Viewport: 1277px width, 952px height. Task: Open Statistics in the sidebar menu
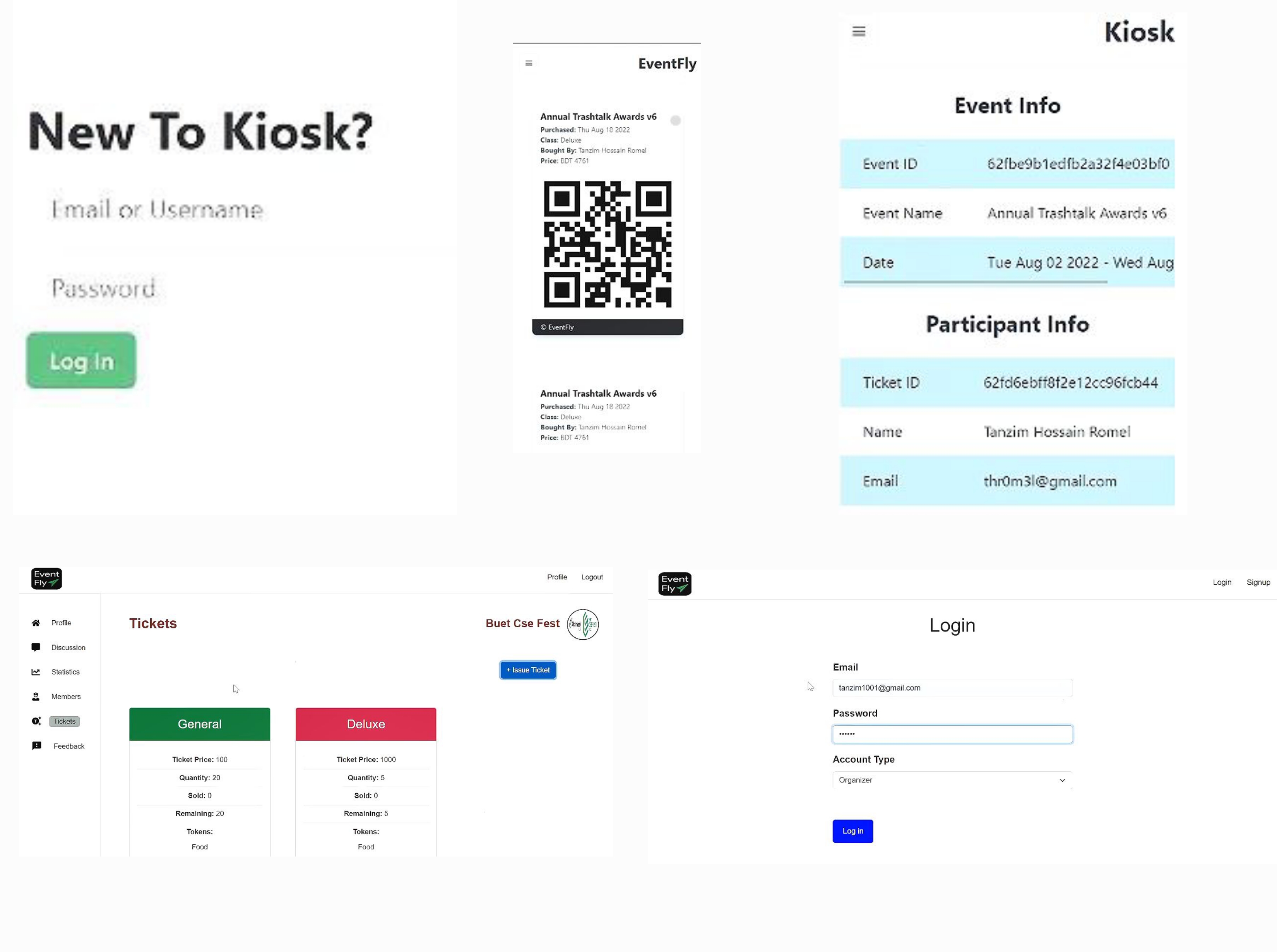coord(65,672)
